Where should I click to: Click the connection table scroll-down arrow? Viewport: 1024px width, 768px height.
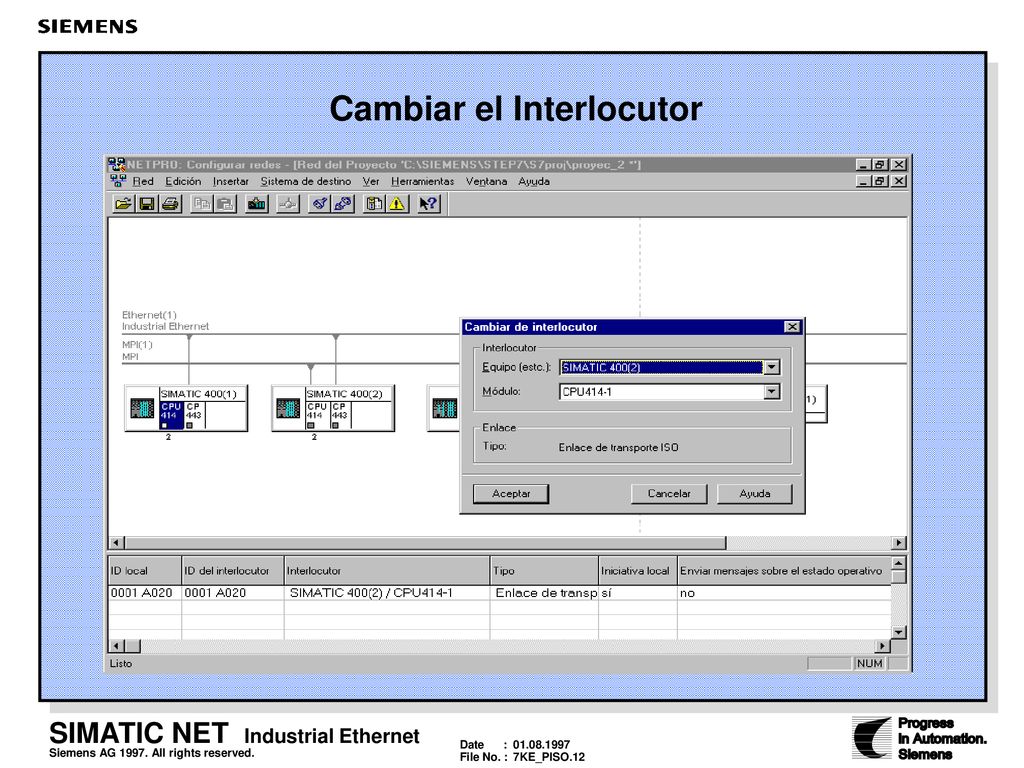[899, 632]
